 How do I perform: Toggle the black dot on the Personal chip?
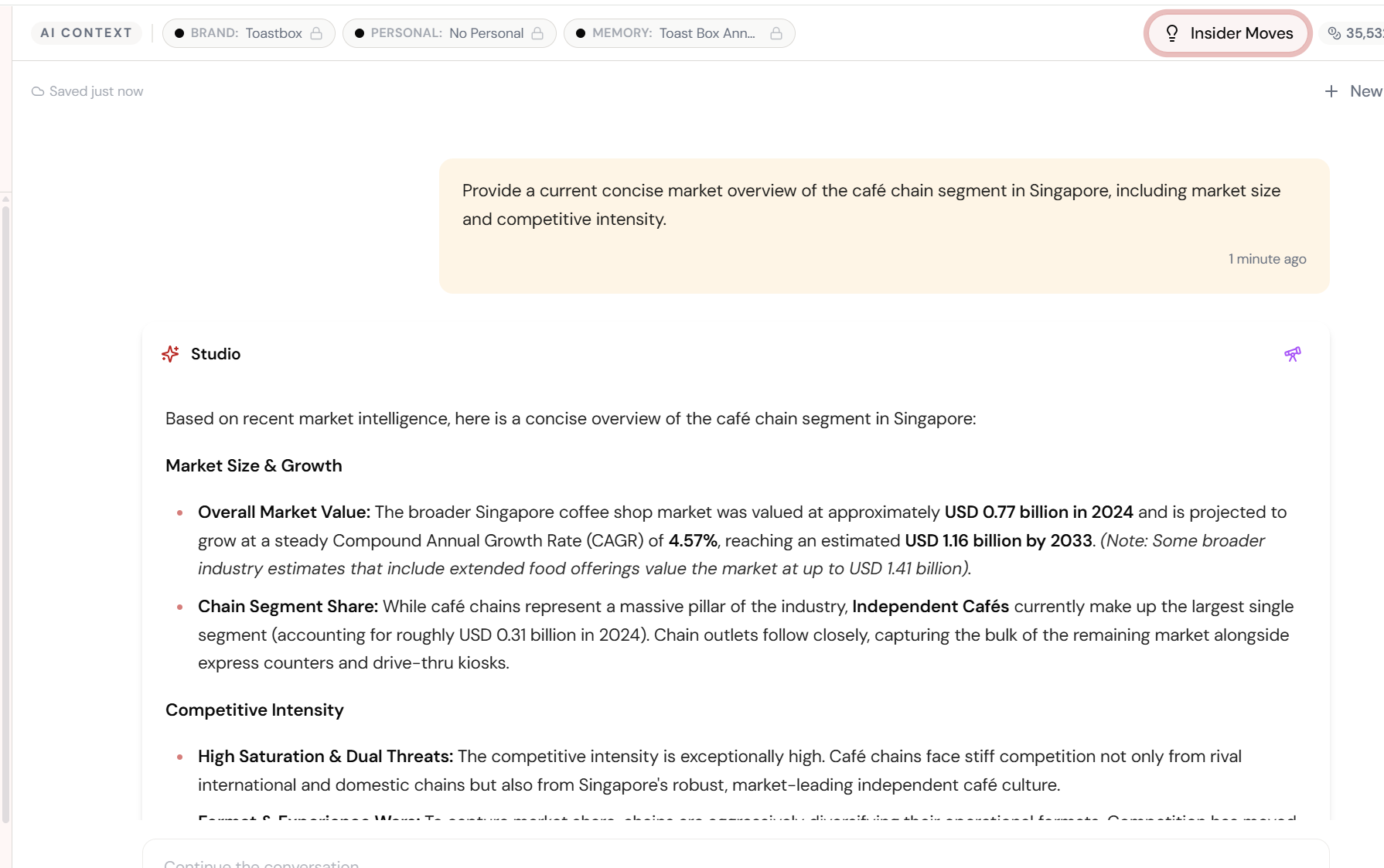coord(360,33)
